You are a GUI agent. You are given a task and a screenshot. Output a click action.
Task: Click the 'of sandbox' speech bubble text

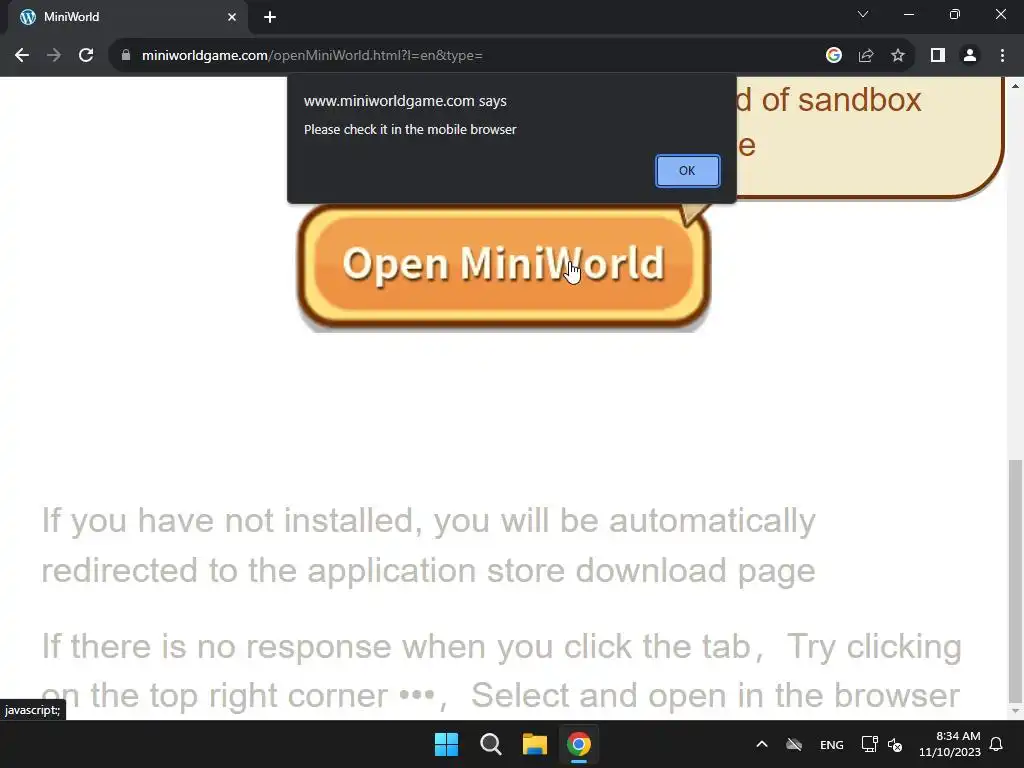click(x=841, y=100)
